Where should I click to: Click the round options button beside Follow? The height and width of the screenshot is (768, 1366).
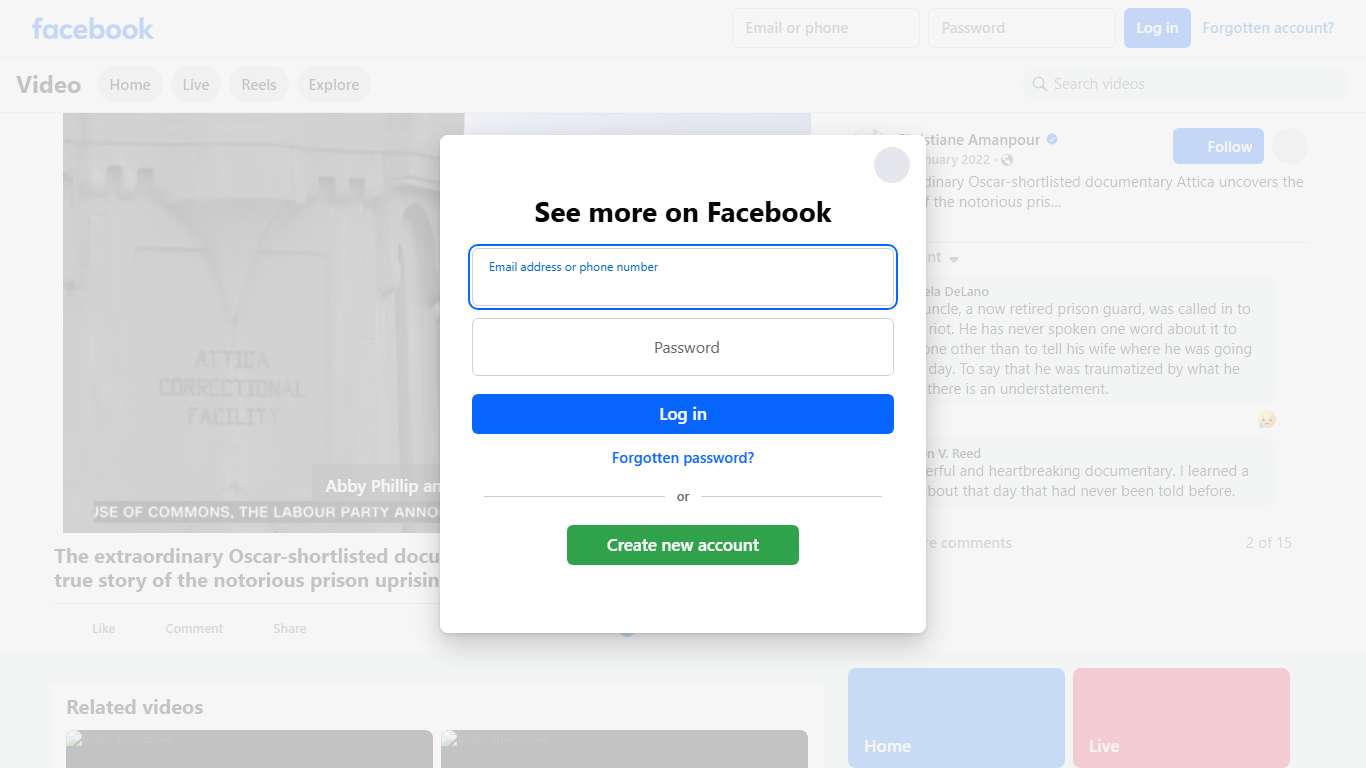(1290, 146)
